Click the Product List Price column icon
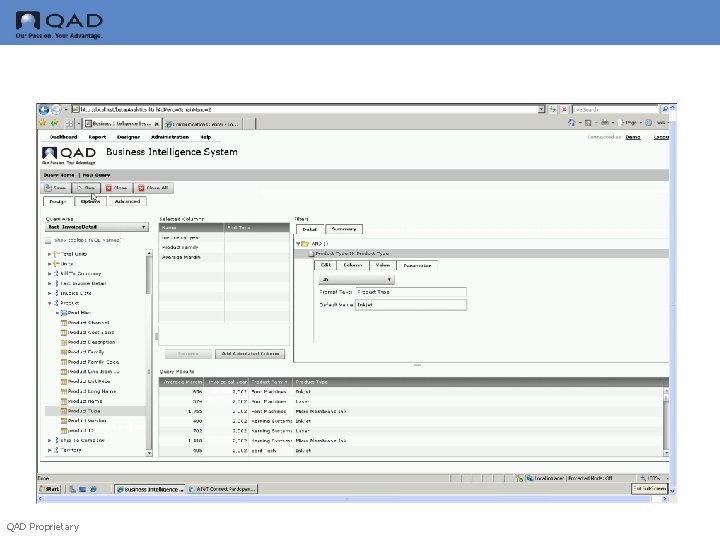Screen dimensions: 720x540 [x=64, y=381]
